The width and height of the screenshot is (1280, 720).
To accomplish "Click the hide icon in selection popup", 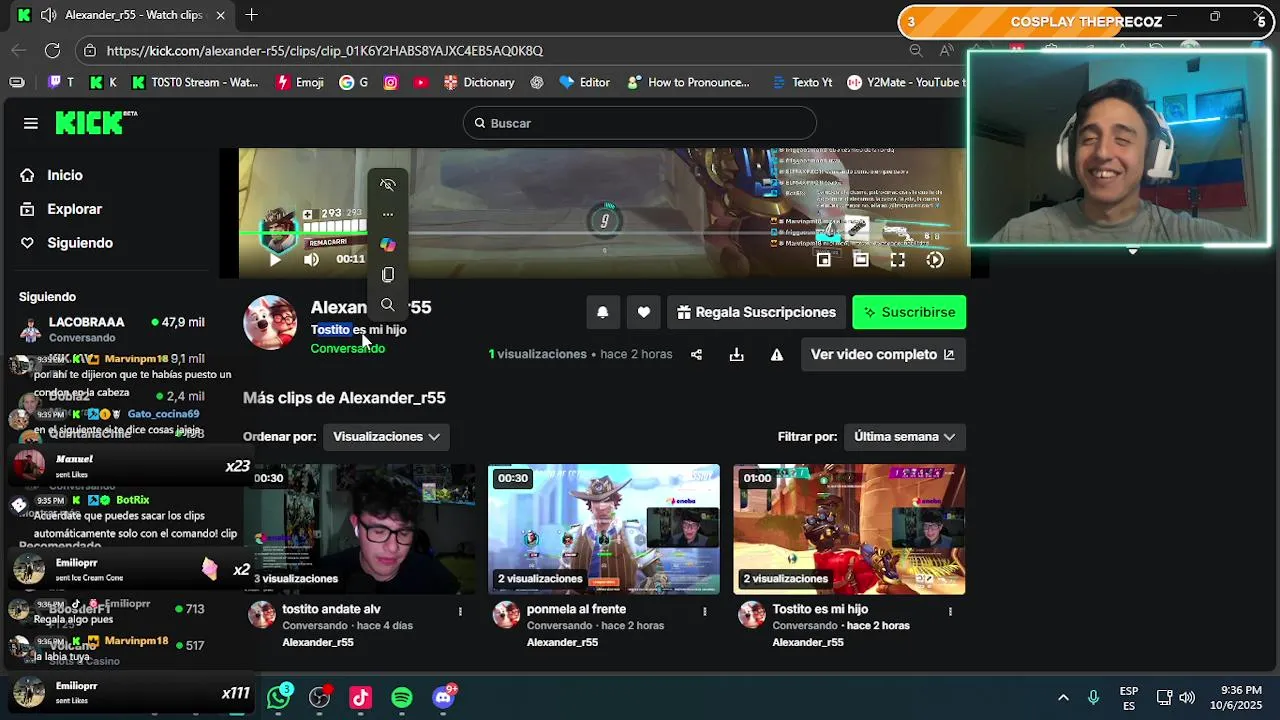I will point(388,185).
